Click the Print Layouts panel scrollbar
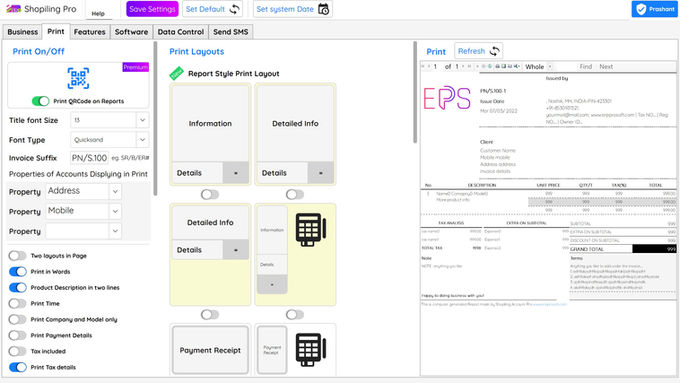The height and width of the screenshot is (383, 680). click(415, 92)
